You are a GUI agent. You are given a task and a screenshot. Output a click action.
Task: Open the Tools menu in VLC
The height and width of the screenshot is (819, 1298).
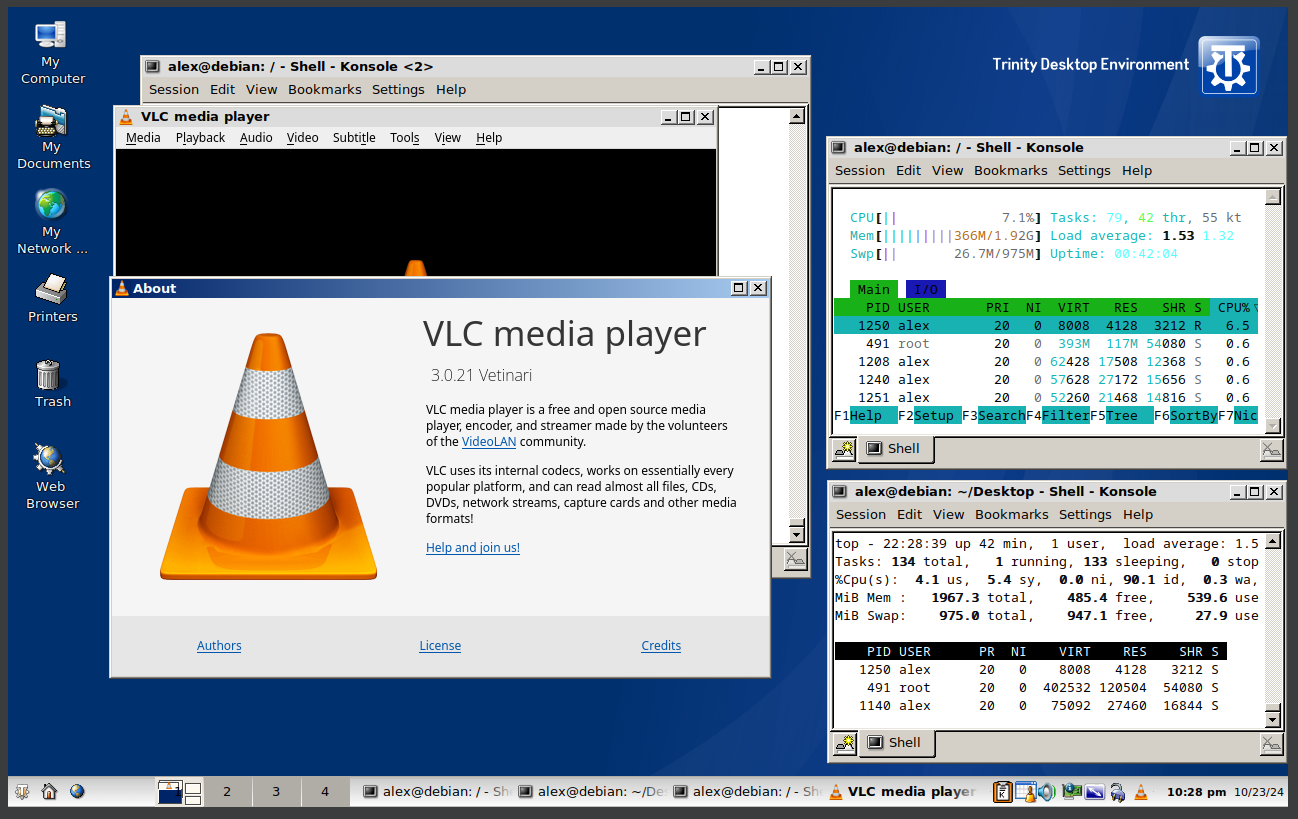[x=404, y=138]
